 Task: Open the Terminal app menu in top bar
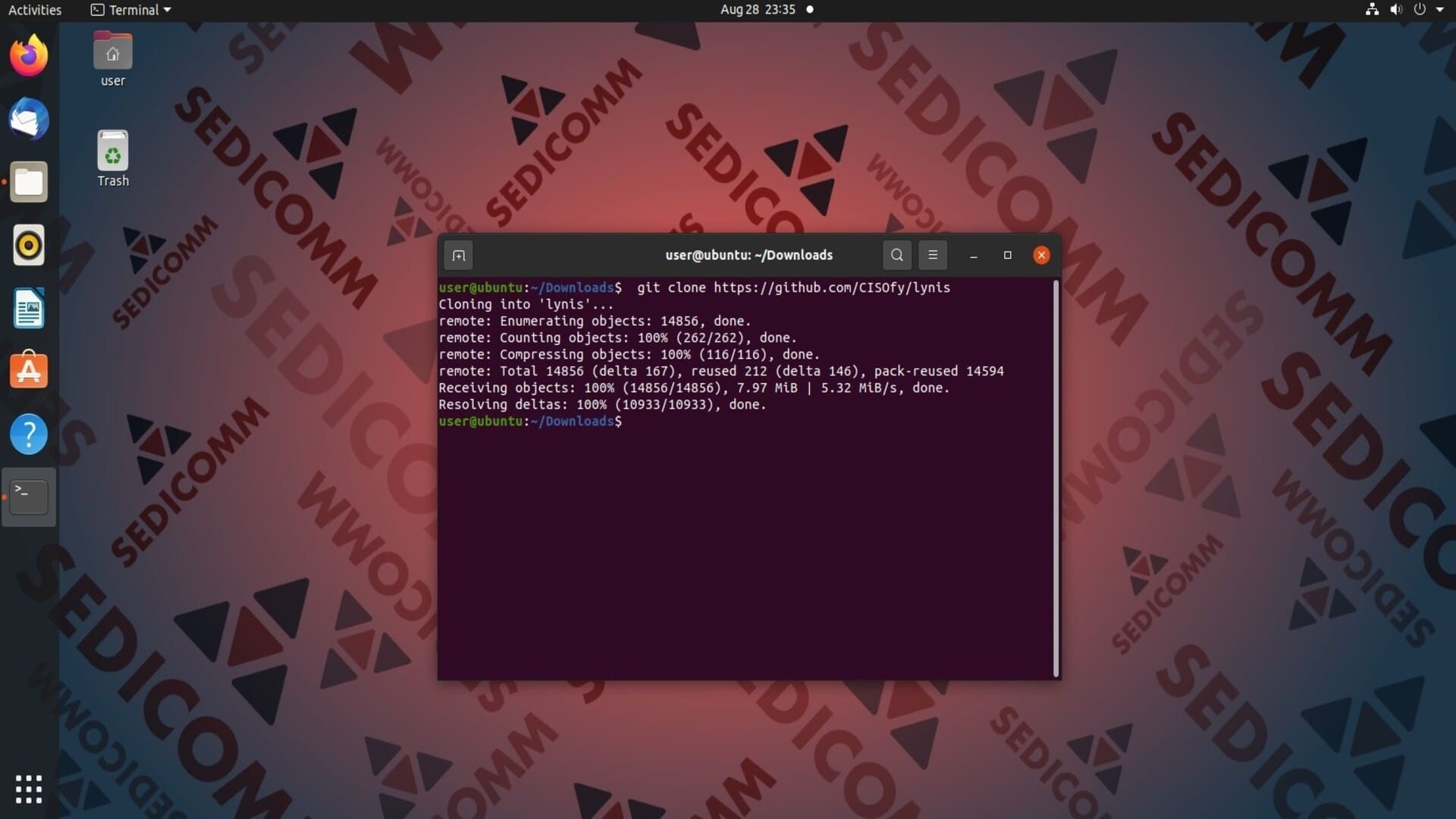pos(130,10)
